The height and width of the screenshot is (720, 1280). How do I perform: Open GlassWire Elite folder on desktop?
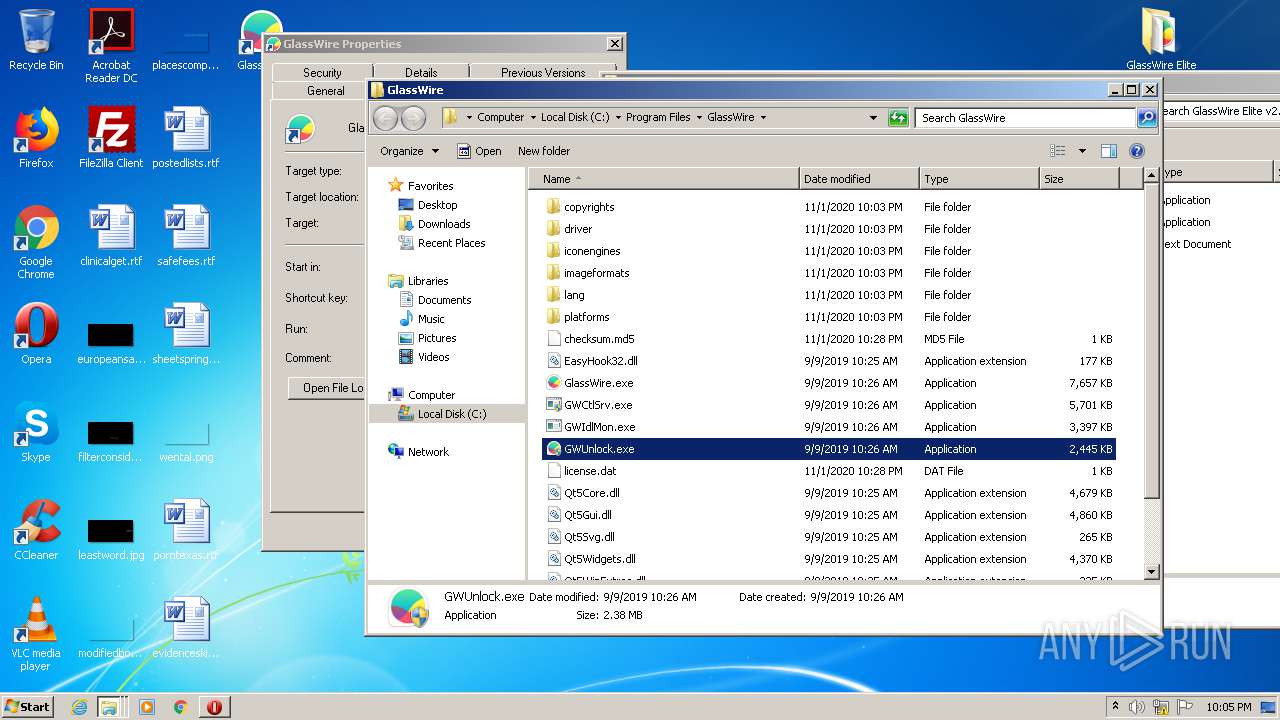click(1161, 40)
